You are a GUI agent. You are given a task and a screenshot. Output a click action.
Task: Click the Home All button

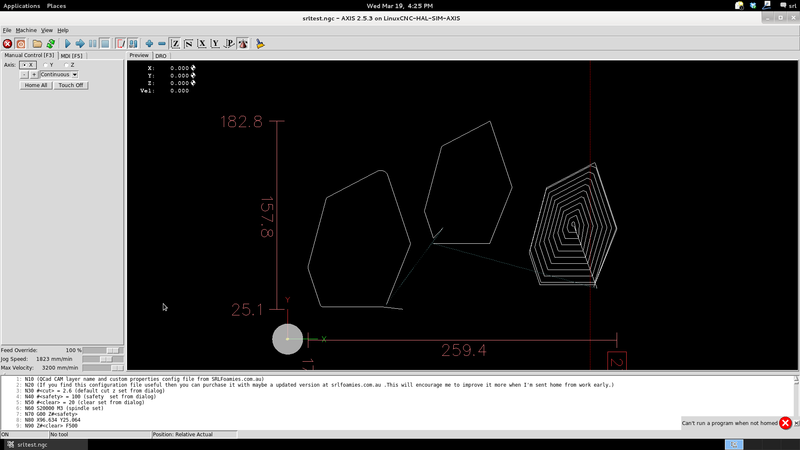(x=36, y=85)
